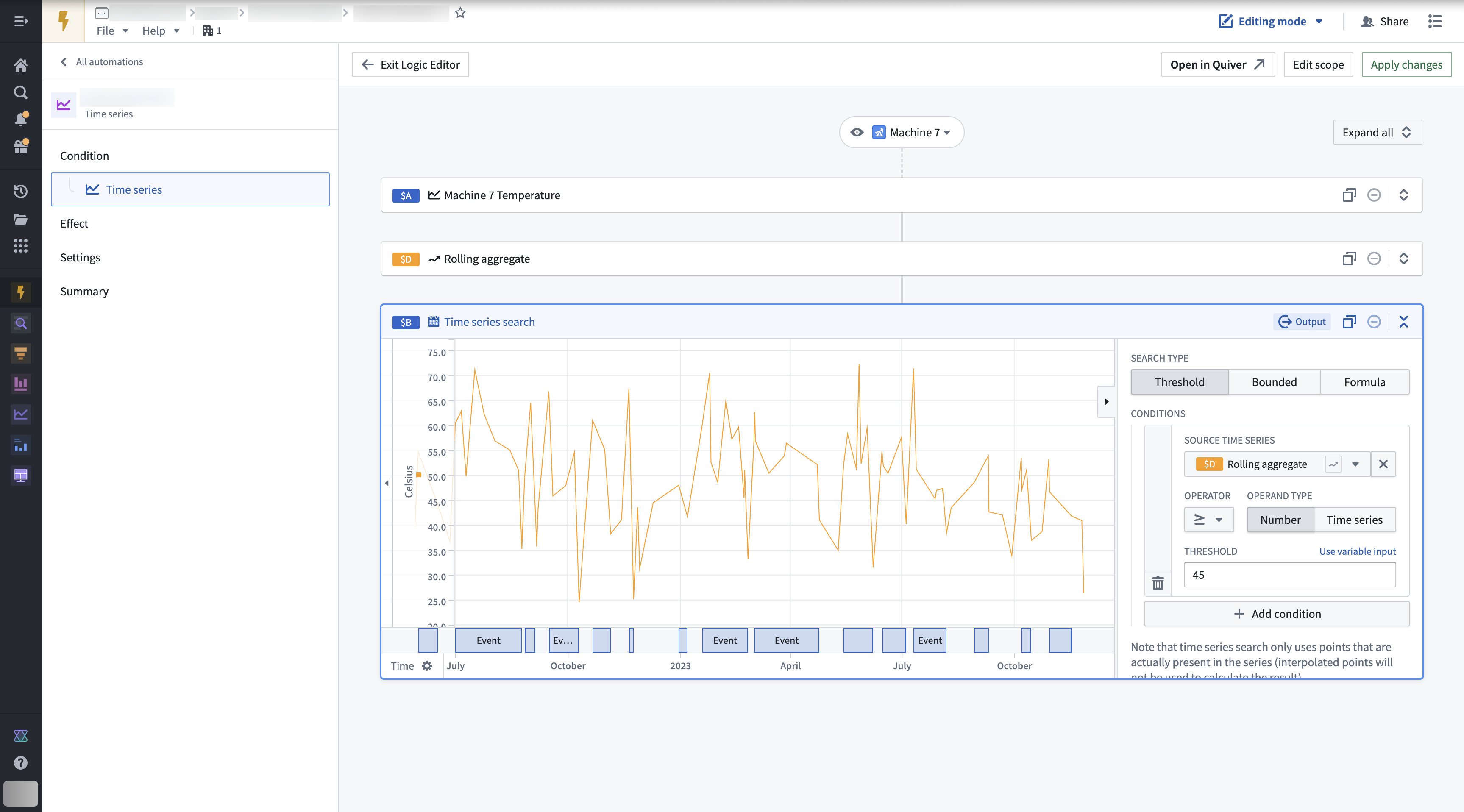
Task: Go to the Settings section
Action: [80, 257]
